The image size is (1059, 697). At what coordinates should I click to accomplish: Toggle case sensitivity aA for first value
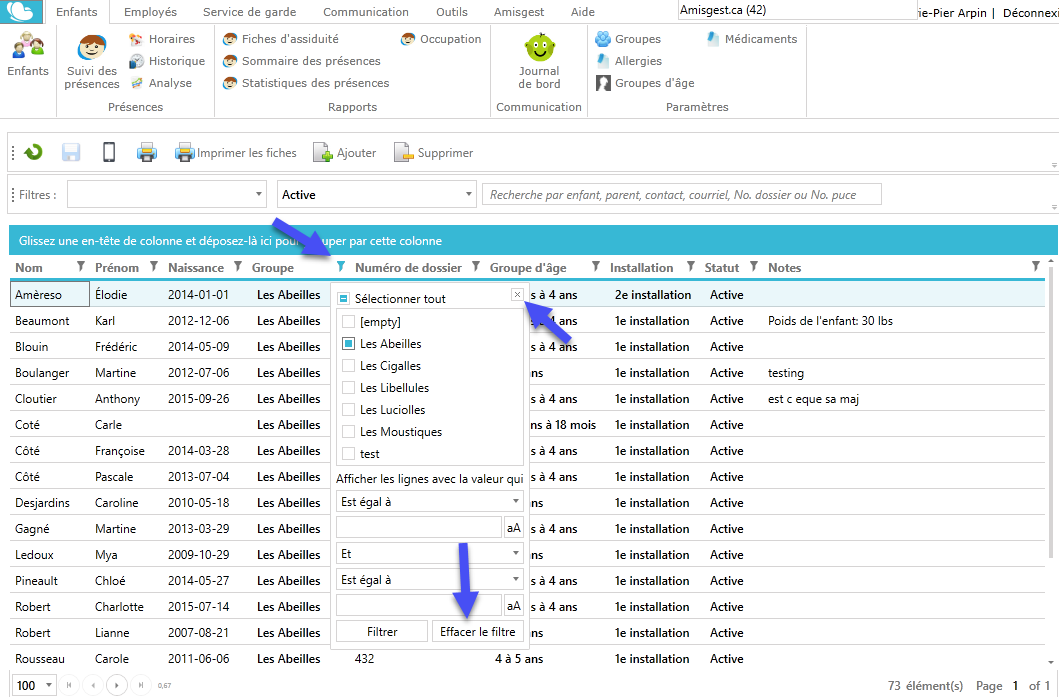coord(514,527)
